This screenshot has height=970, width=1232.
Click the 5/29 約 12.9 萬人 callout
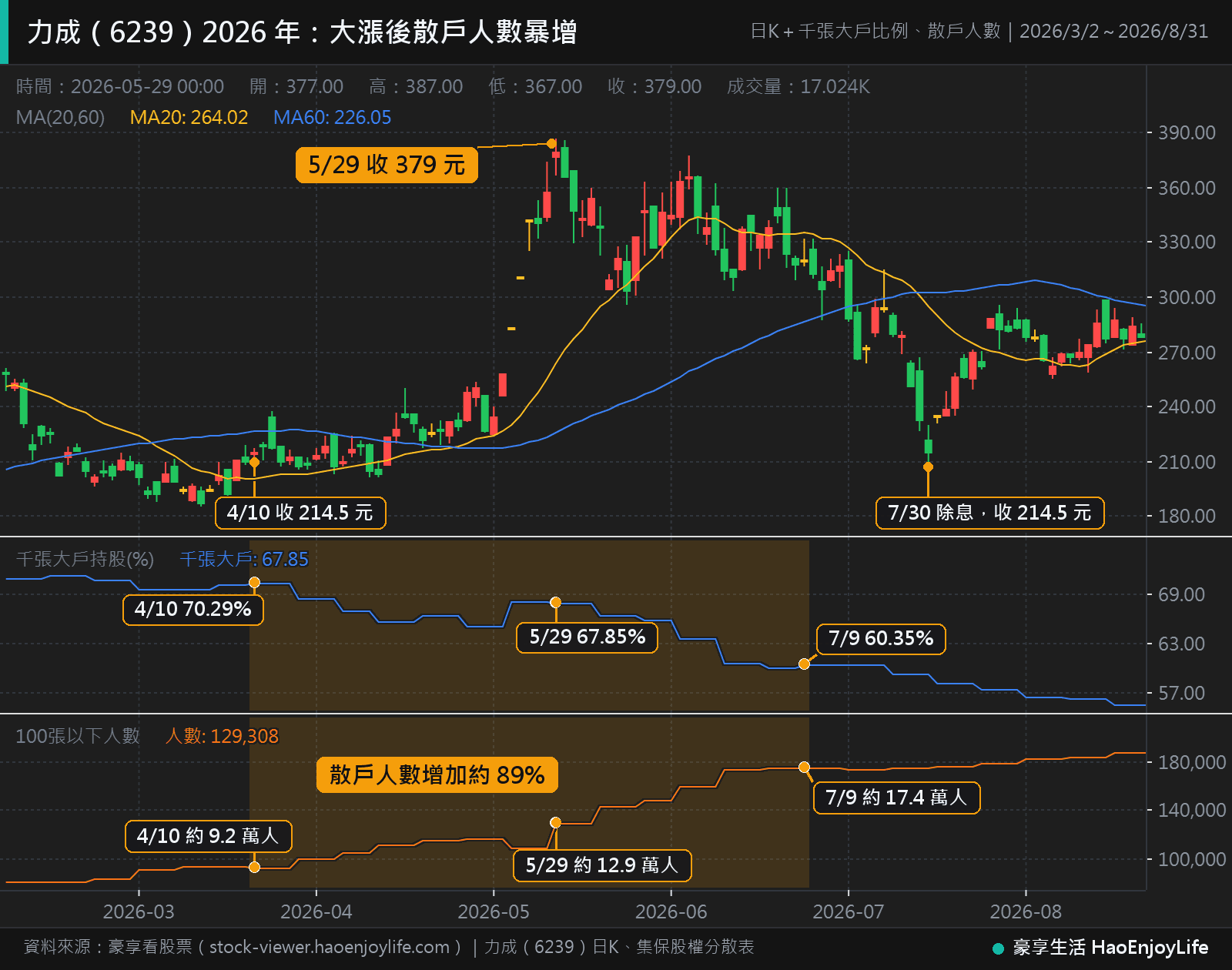tap(602, 865)
